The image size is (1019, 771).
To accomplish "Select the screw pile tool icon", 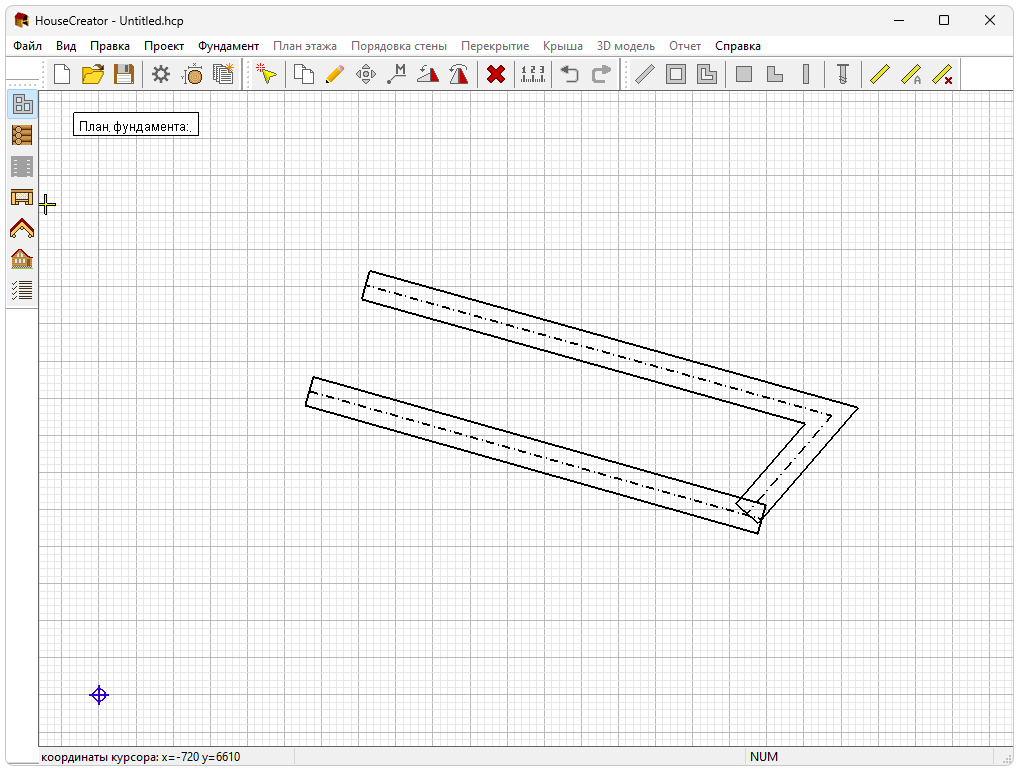I will [x=843, y=74].
